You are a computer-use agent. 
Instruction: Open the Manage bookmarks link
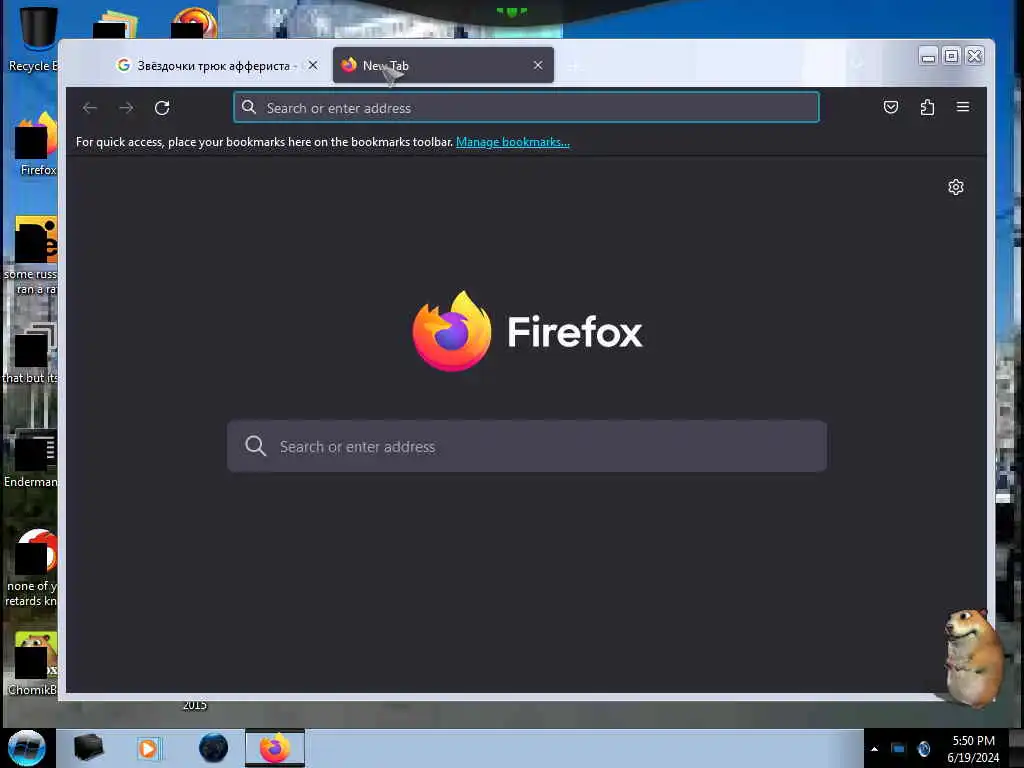(513, 142)
